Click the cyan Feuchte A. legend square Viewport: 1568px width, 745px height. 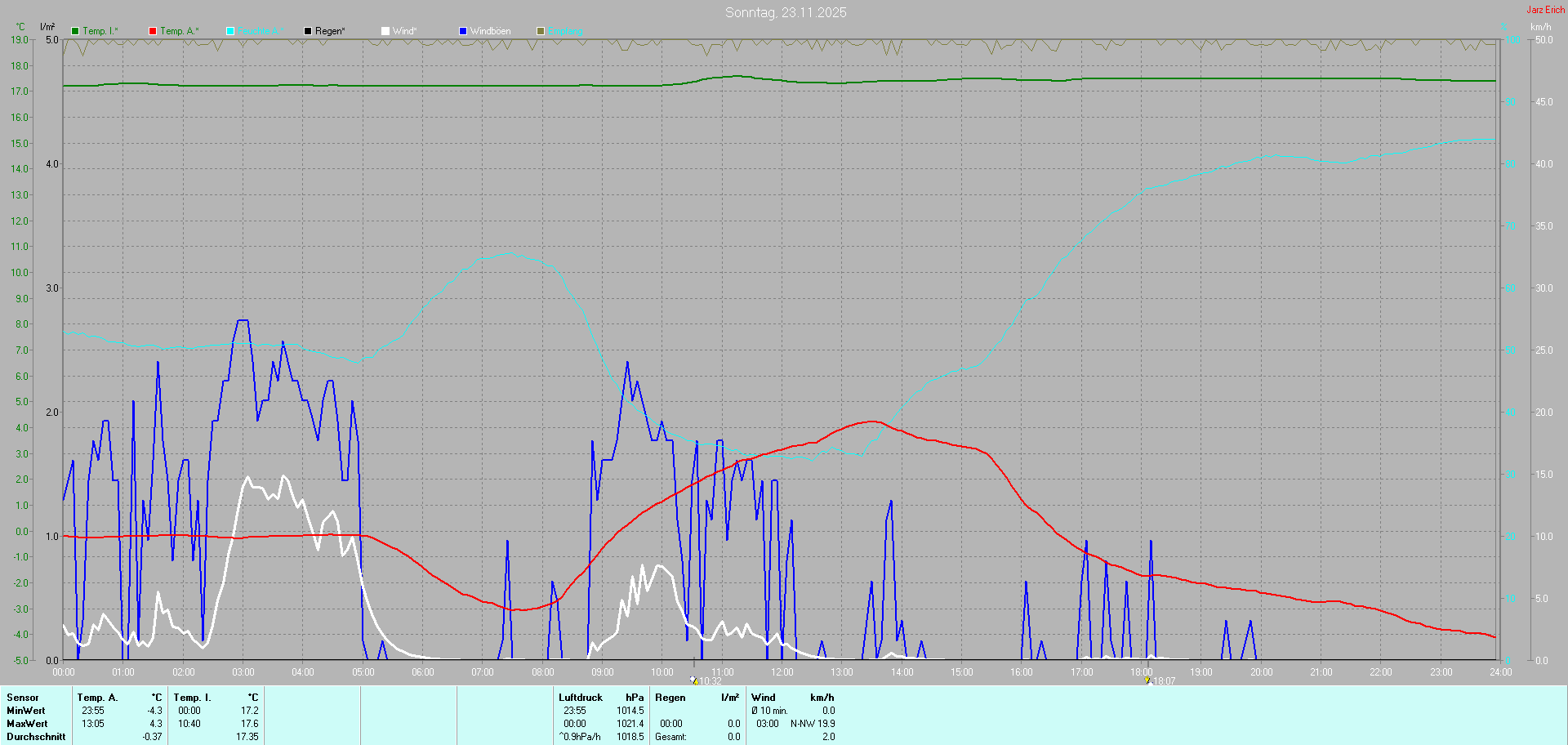pos(230,31)
